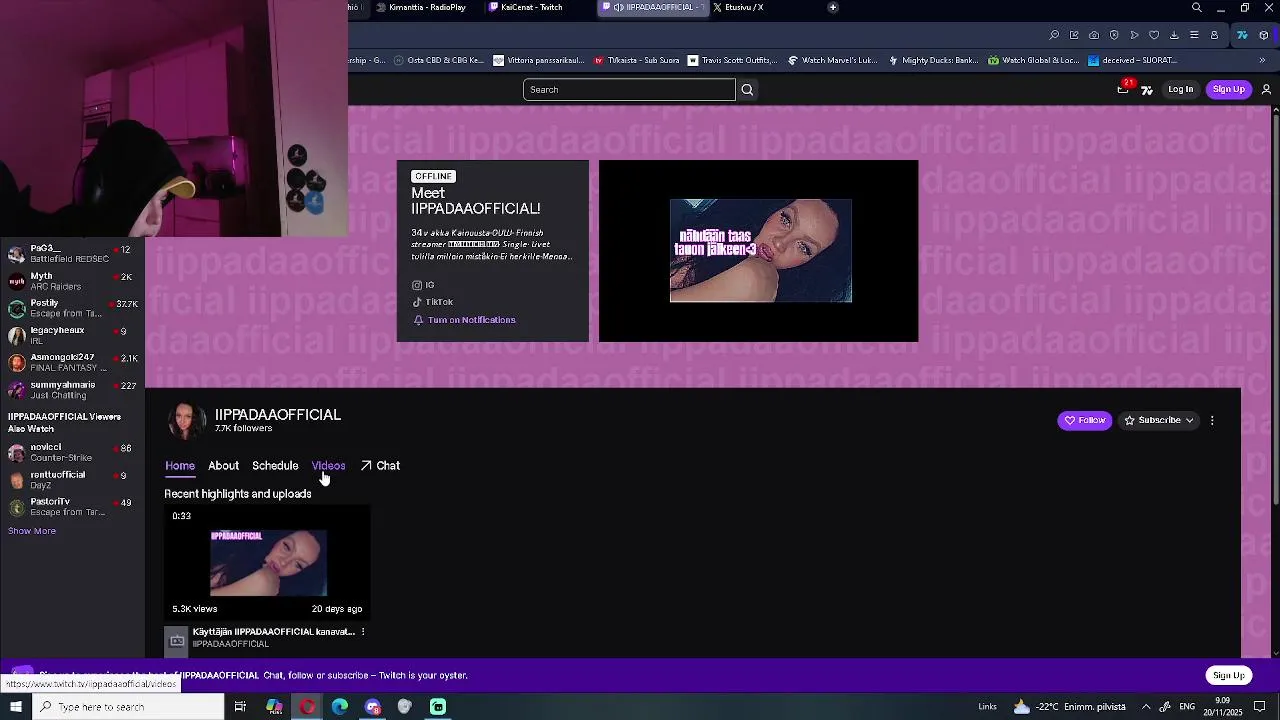The image size is (1280, 720).
Task: Open novicci Counter-Strike channel in sidebar
Action: click(x=72, y=452)
